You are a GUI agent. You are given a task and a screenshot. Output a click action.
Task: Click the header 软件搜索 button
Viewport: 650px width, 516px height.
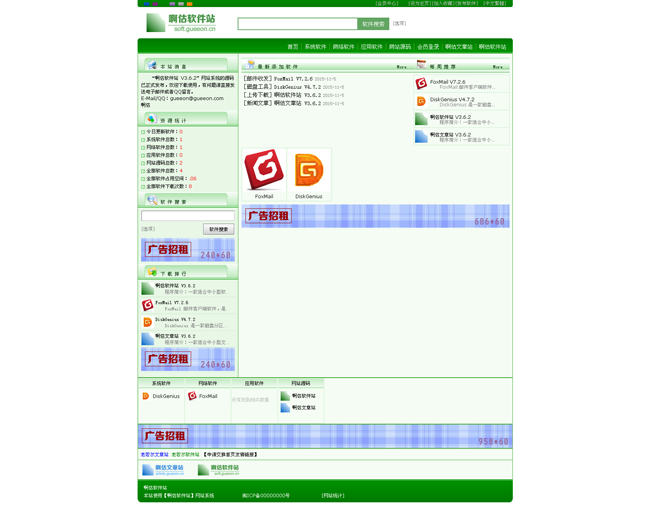tap(373, 24)
